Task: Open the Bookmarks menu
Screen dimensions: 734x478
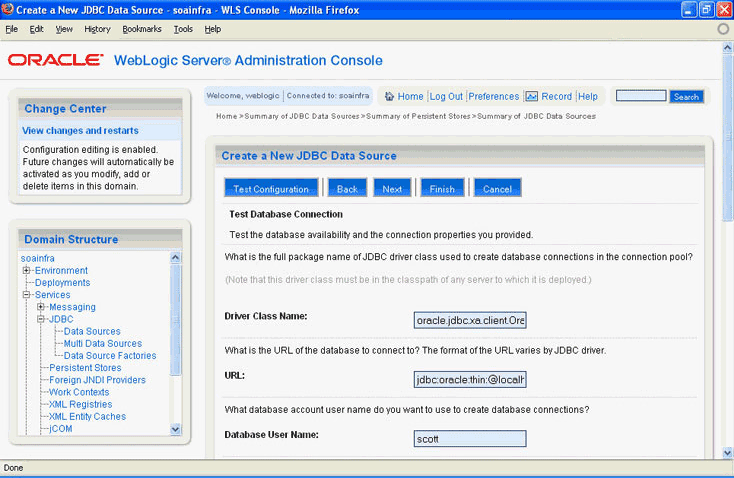Action: click(142, 29)
